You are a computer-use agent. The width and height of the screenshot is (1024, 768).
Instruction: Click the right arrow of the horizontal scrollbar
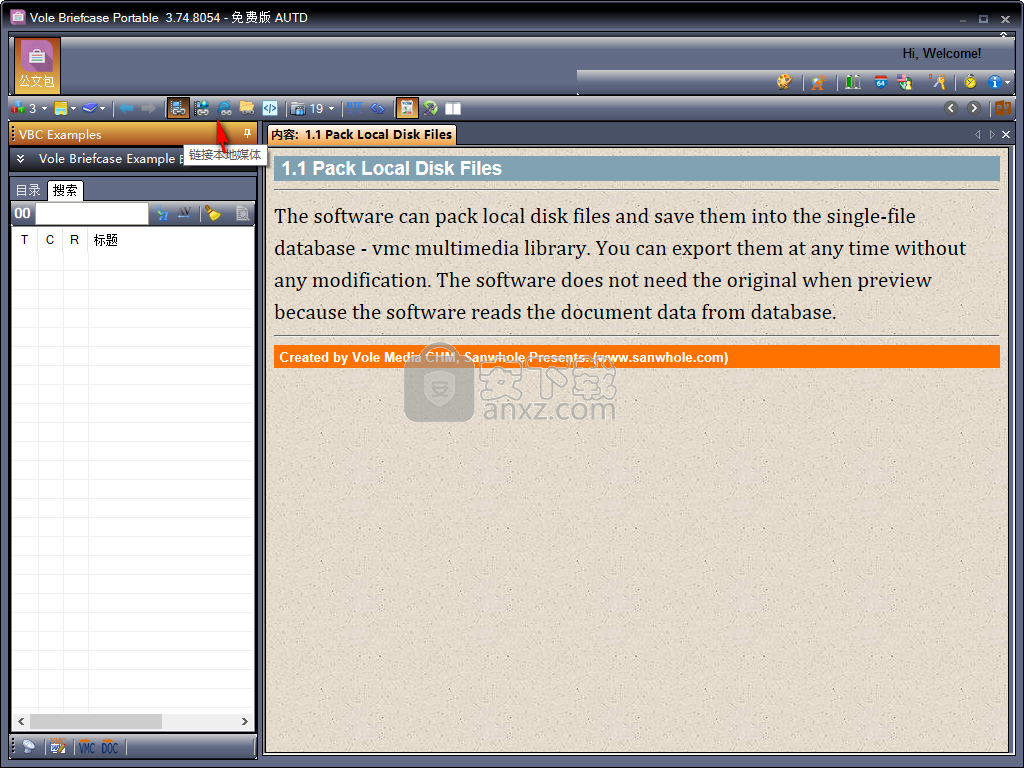point(245,721)
